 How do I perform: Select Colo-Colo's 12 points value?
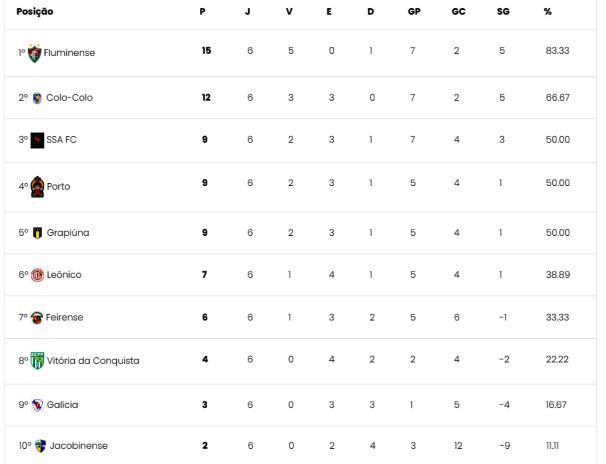[x=206, y=97]
